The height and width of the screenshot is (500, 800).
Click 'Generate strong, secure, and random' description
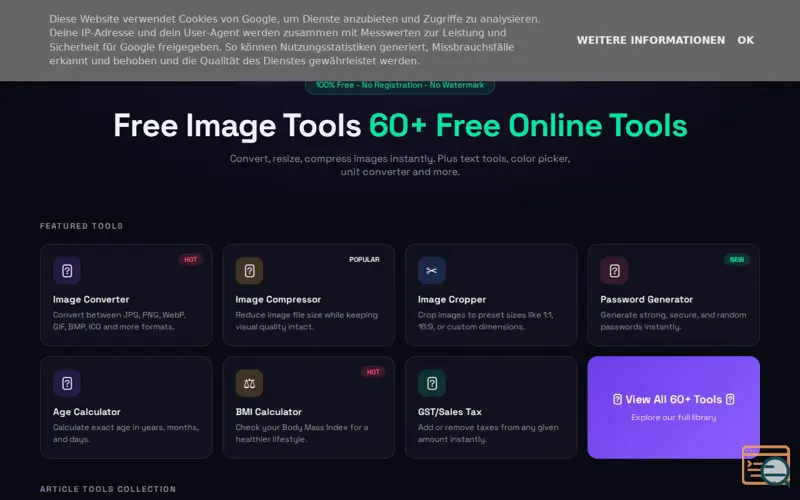673,321
